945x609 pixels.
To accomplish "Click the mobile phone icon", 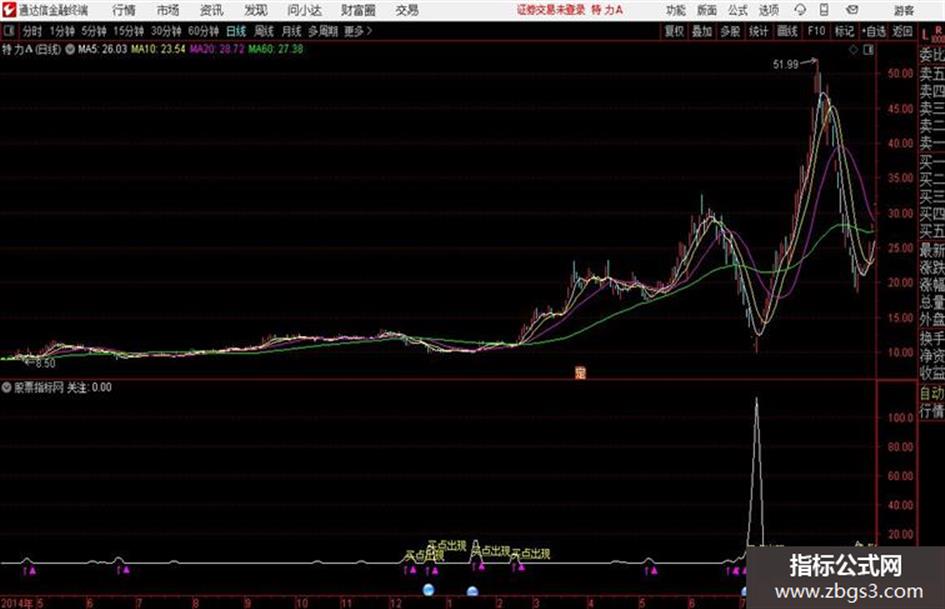I will 824,10.
